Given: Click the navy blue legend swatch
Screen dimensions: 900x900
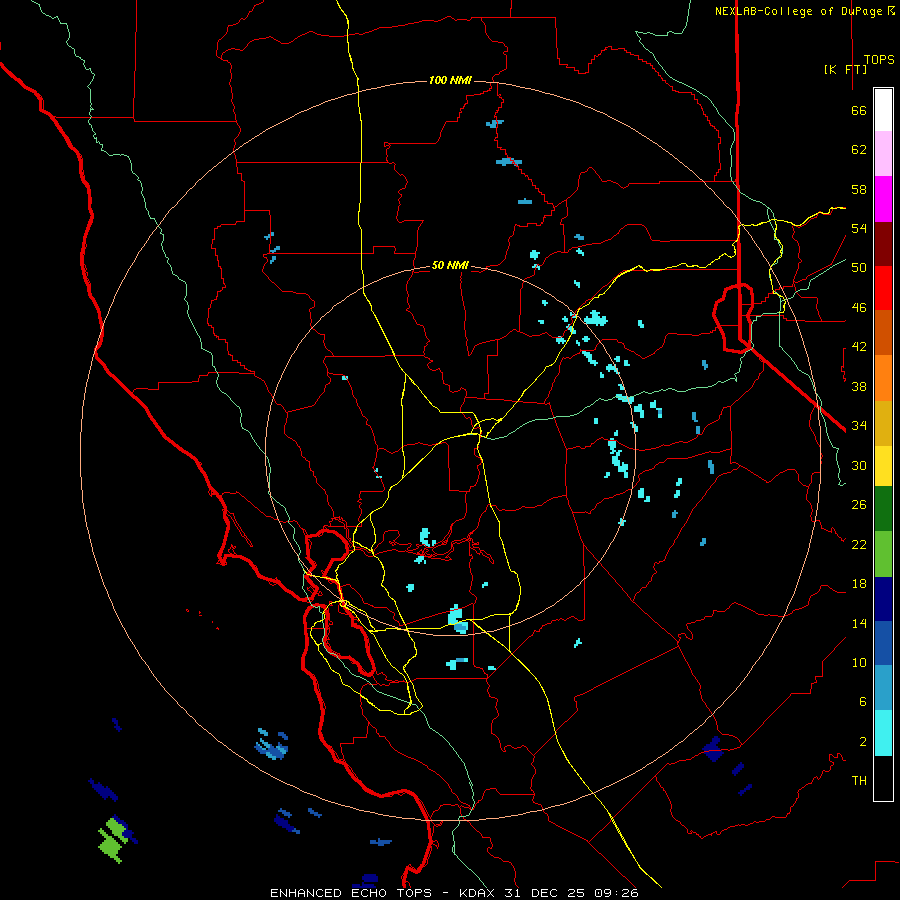Looking at the screenshot, I should pyautogui.click(x=883, y=599).
